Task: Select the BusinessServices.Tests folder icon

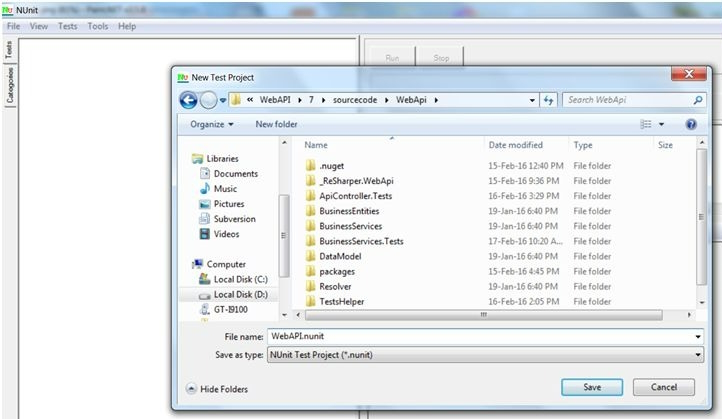Action: click(x=311, y=241)
